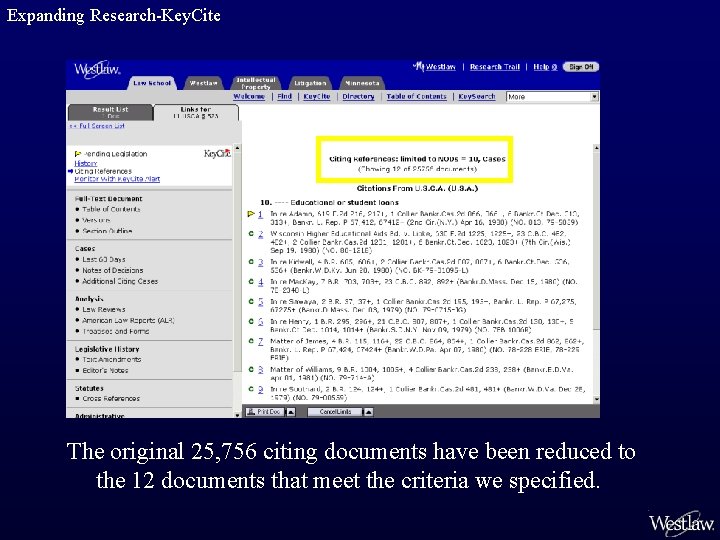Click green C icon beside result 7

coord(251,341)
